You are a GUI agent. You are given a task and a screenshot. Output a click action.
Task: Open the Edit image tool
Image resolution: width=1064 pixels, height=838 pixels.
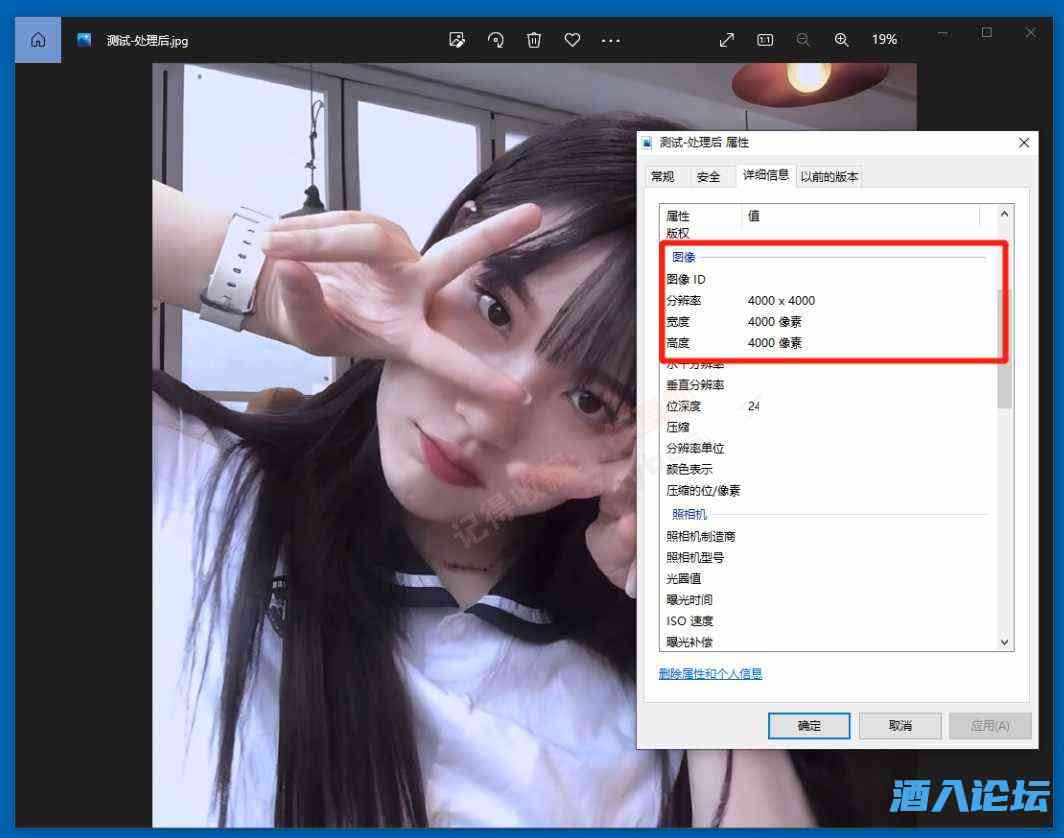pyautogui.click(x=457, y=40)
